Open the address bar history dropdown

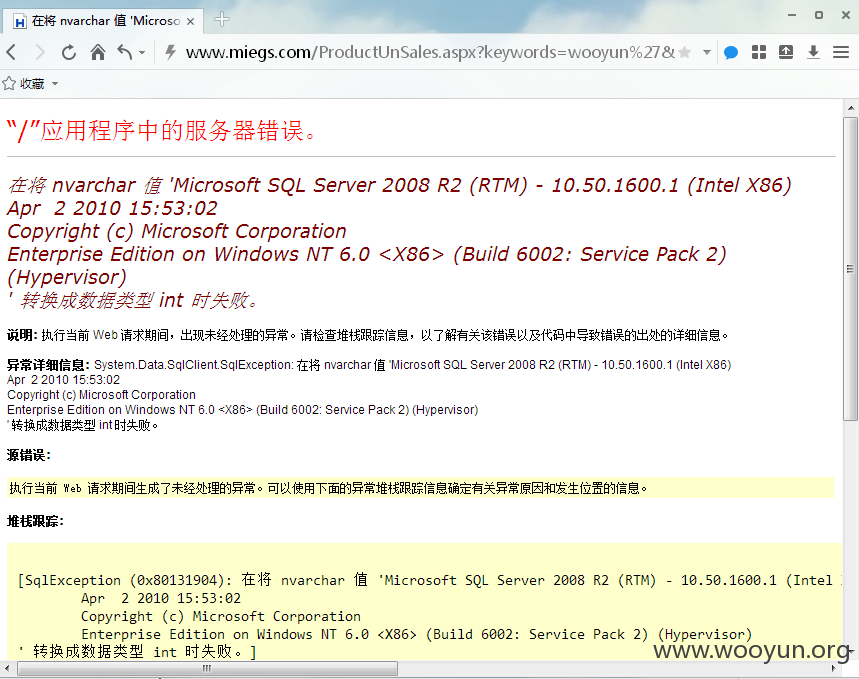pyautogui.click(x=707, y=53)
